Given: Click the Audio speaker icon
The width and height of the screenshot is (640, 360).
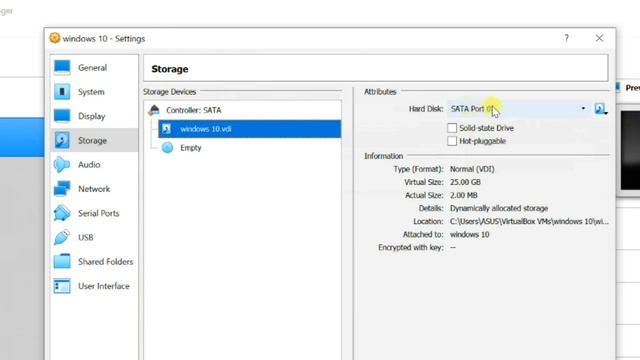Looking at the screenshot, I should coord(62,164).
